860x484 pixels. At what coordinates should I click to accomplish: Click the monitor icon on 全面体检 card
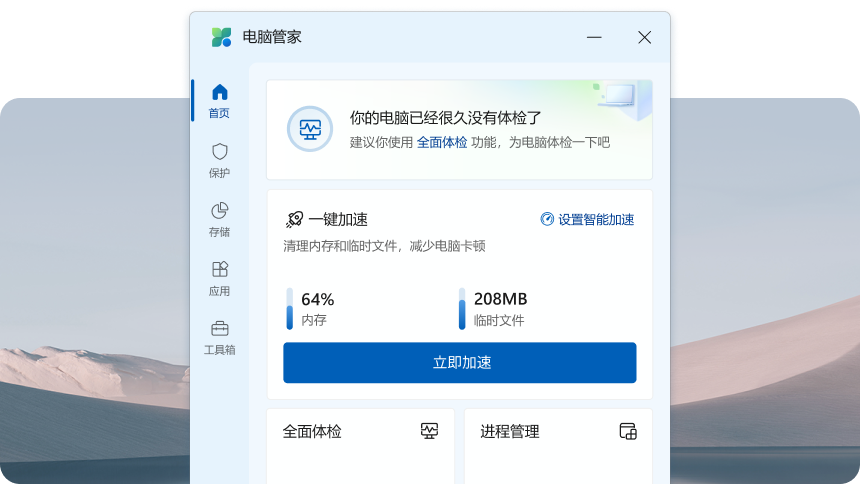coord(429,431)
